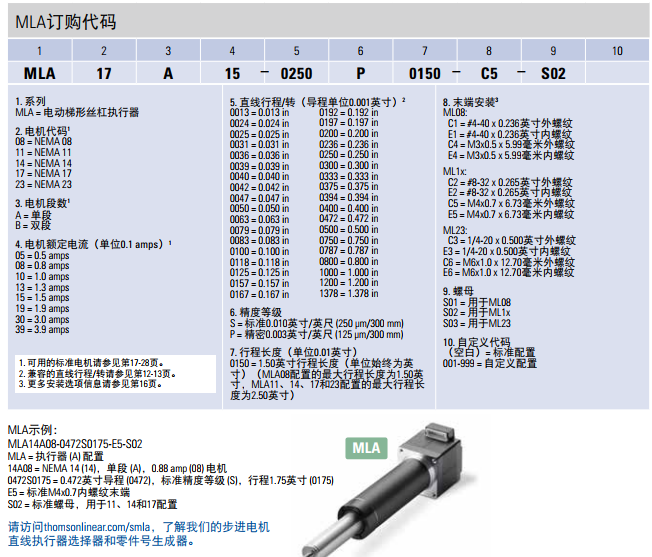Click 'E5 = 标准M4x0.7内螺纹末端' example line
This screenshot has width=652, height=557.
tap(69, 493)
